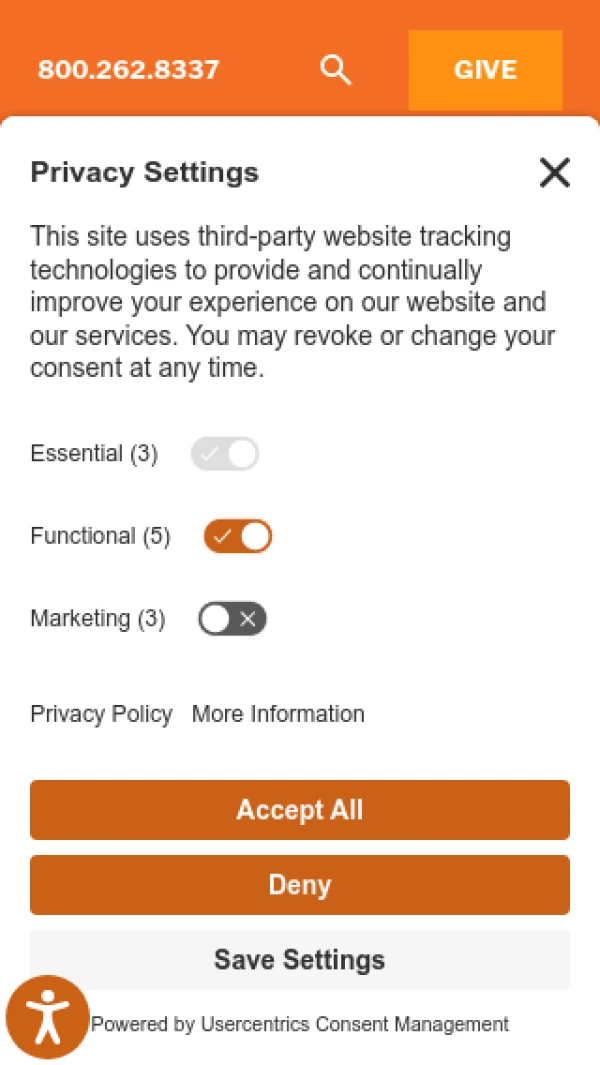Screen dimensions: 600x1065
Task: Disable the Functional cookies toggle
Action: [236, 536]
